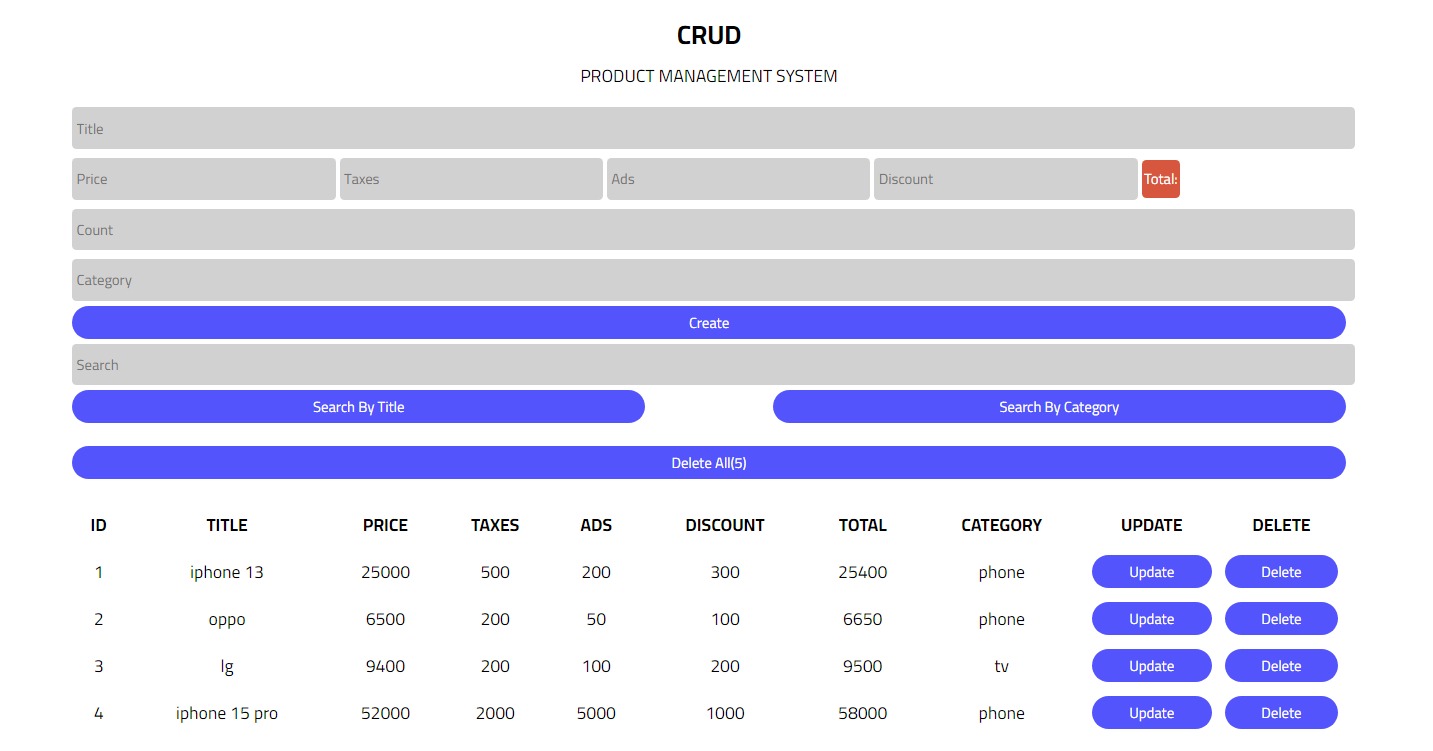The image size is (1433, 751).
Task: Update the lg tv product
Action: (x=1151, y=666)
